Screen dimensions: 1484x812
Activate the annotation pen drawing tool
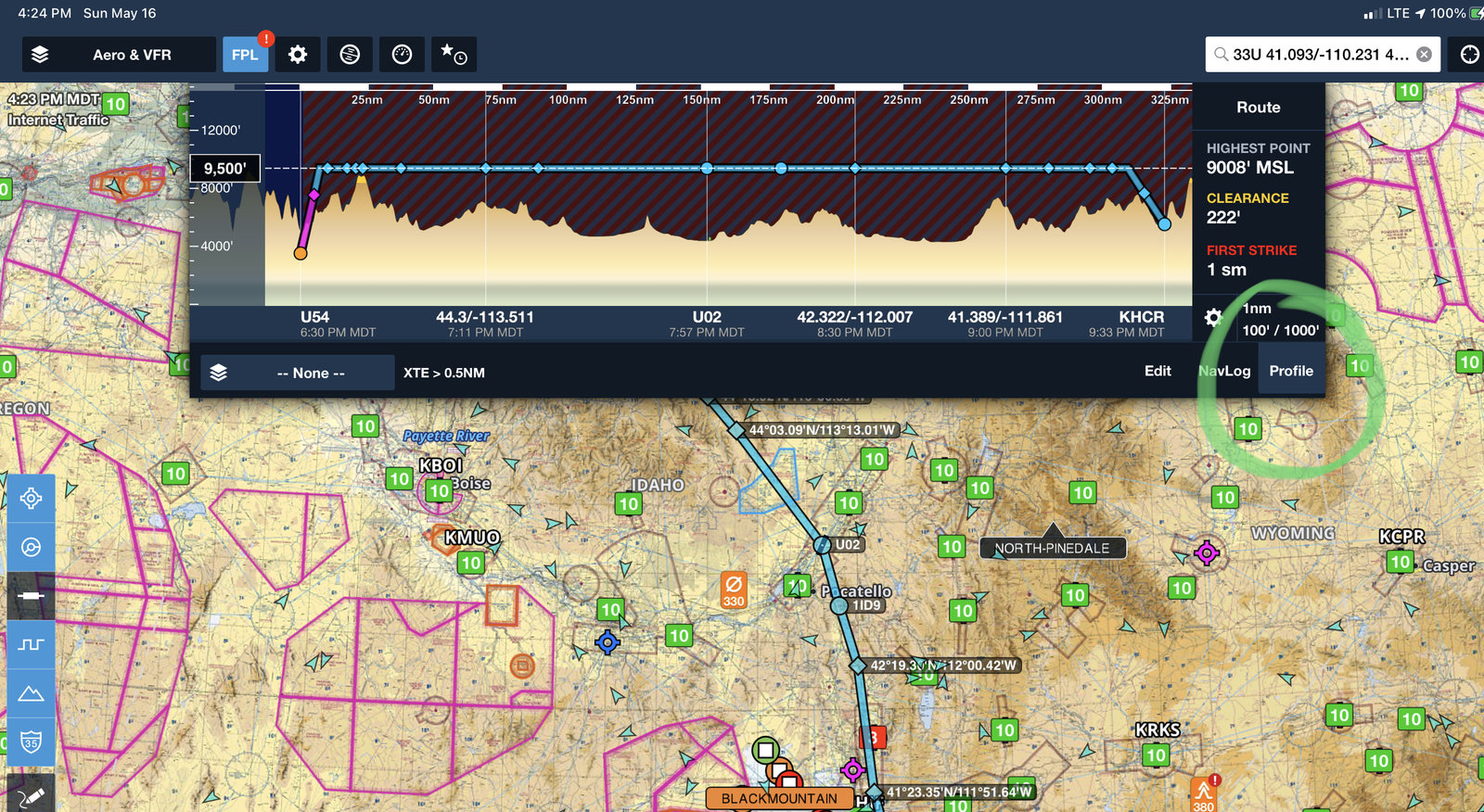pyautogui.click(x=31, y=794)
